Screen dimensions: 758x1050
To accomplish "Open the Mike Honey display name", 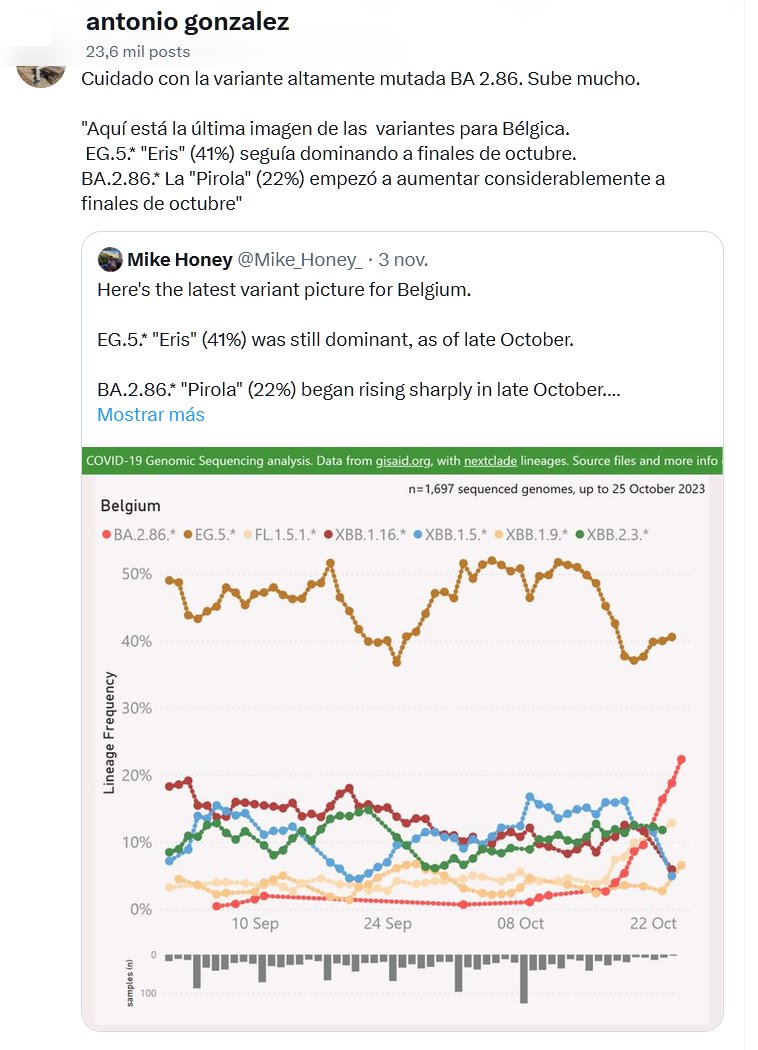I will pyautogui.click(x=178, y=260).
